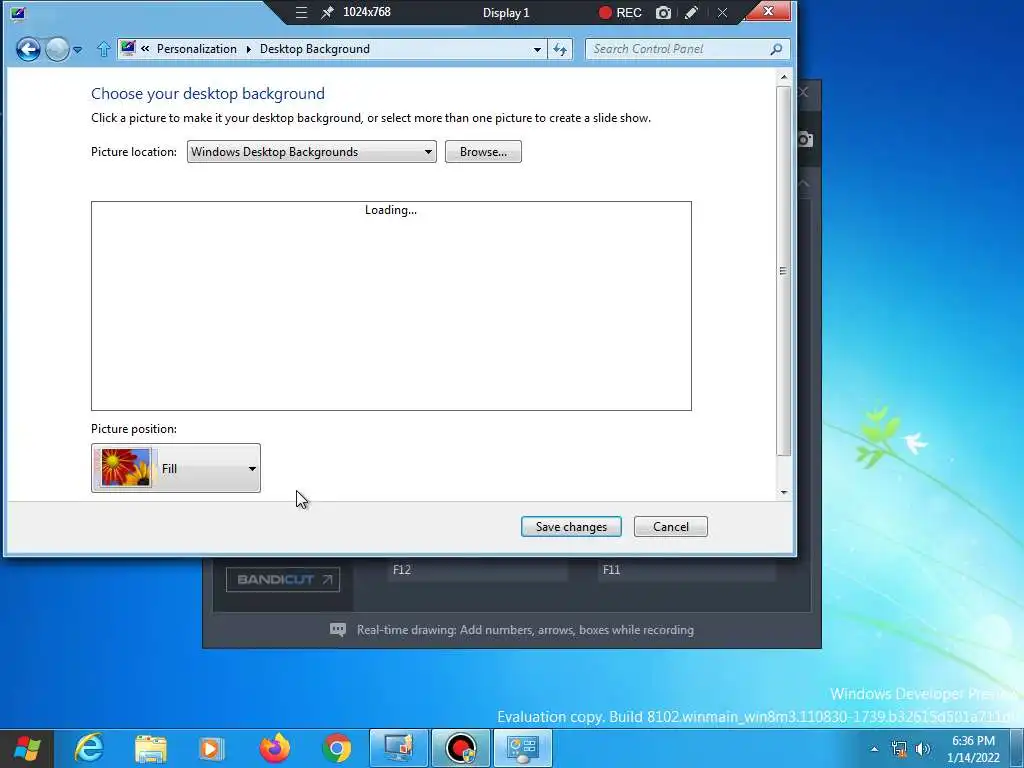The height and width of the screenshot is (768, 1024).
Task: Switch to the monitor app taskbar icon
Action: click(398, 748)
